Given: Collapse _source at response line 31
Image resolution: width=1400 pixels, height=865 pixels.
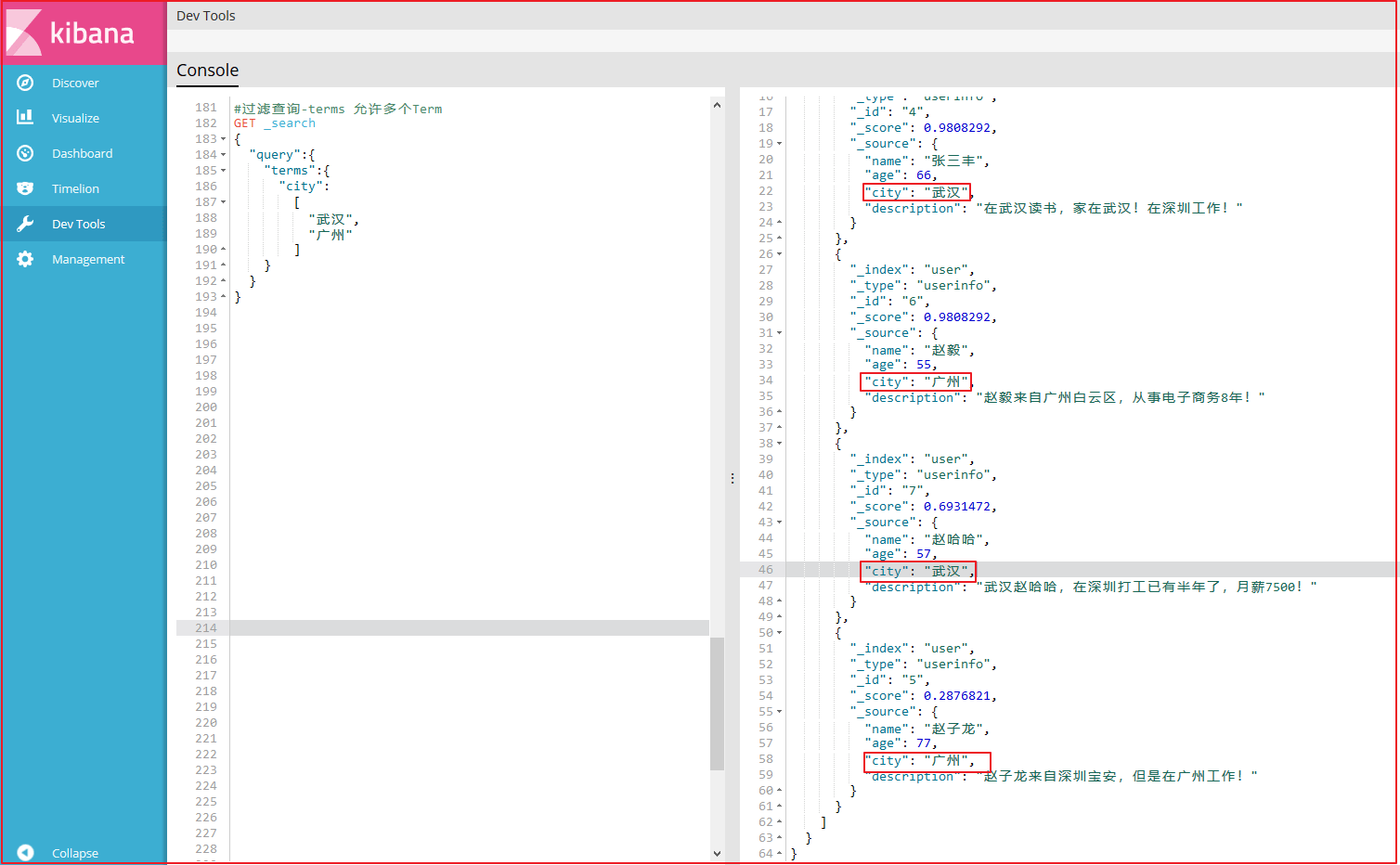Looking at the screenshot, I should tap(780, 333).
